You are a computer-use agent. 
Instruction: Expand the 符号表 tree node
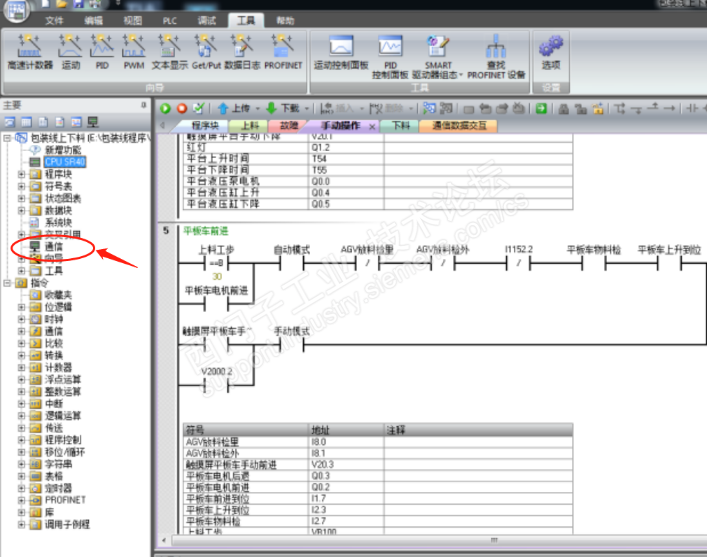tap(21, 186)
